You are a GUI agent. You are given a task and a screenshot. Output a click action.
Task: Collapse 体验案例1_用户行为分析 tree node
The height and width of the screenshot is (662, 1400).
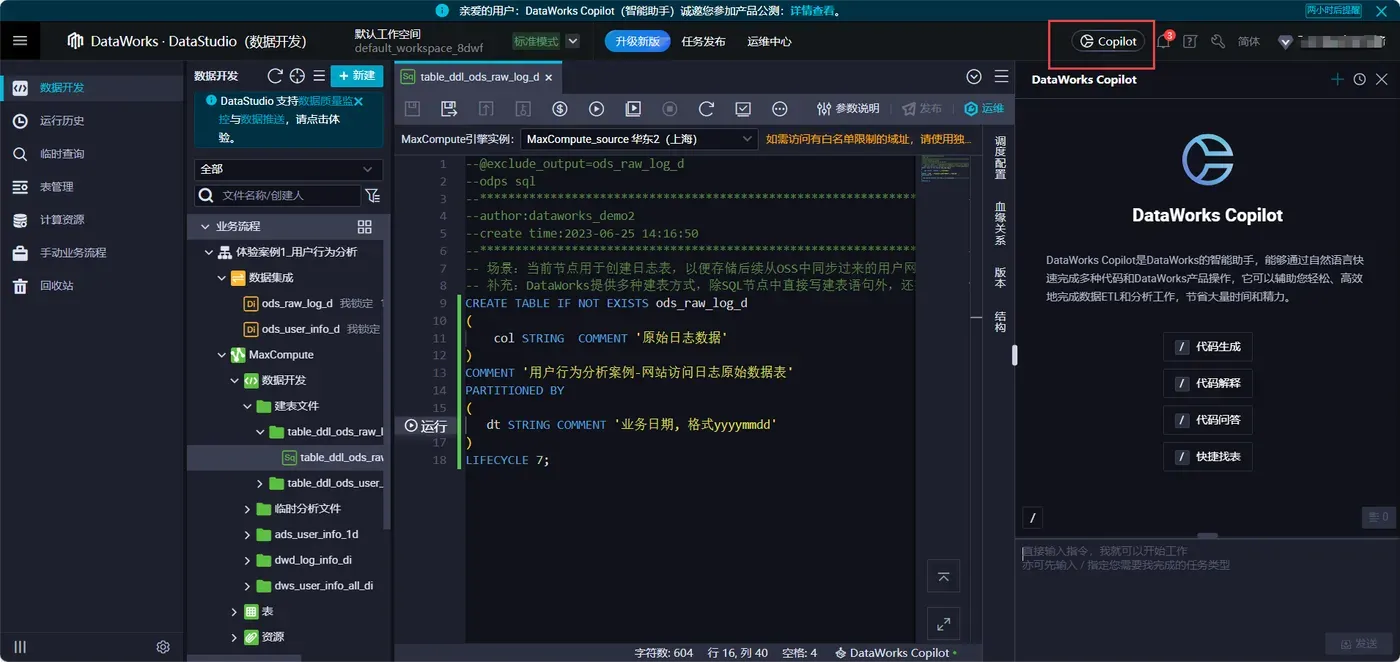point(210,252)
